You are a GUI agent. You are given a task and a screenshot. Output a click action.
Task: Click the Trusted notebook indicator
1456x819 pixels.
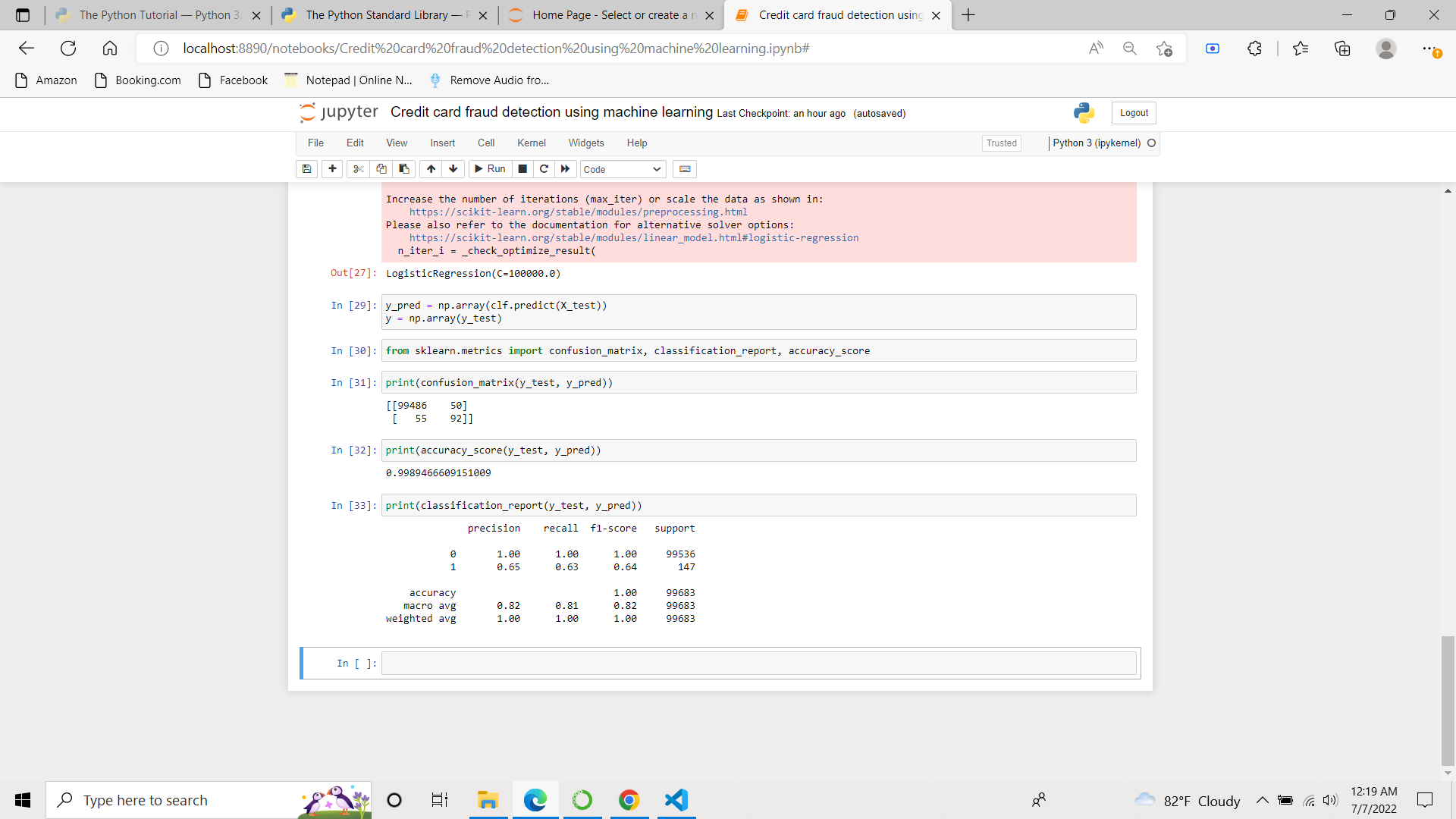1001,143
